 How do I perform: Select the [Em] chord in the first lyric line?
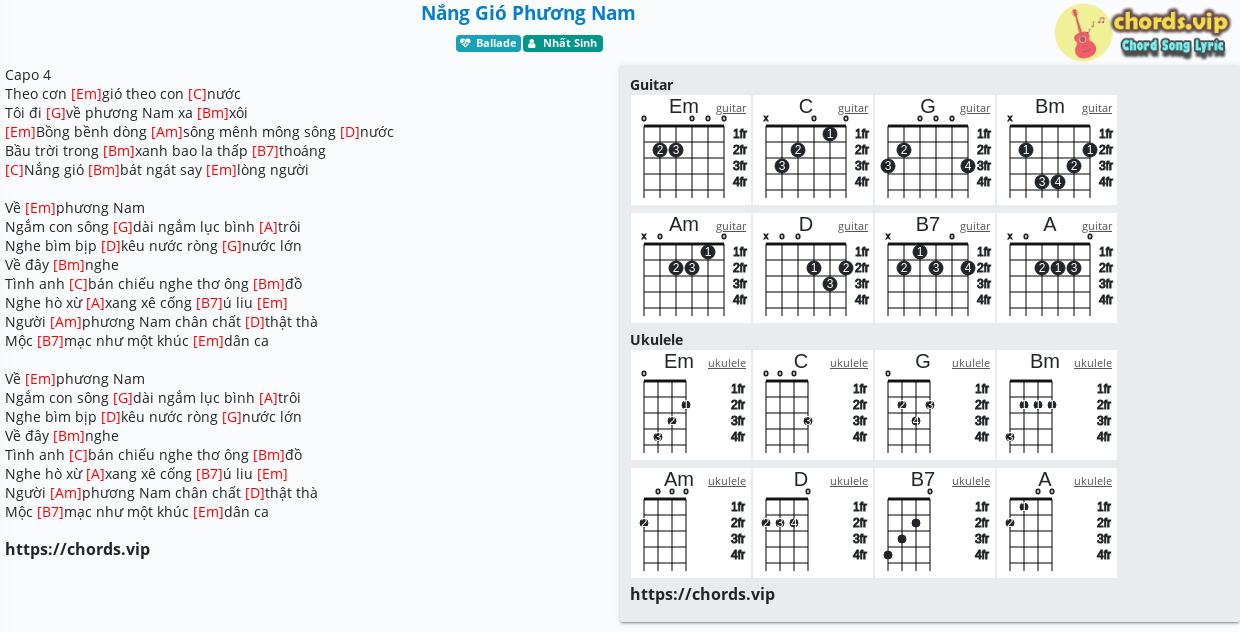(86, 94)
